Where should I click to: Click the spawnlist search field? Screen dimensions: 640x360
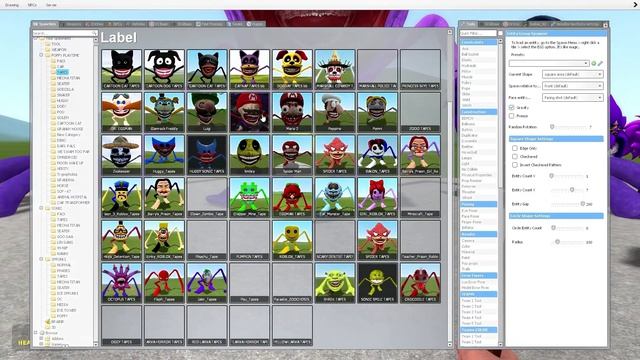64,33
